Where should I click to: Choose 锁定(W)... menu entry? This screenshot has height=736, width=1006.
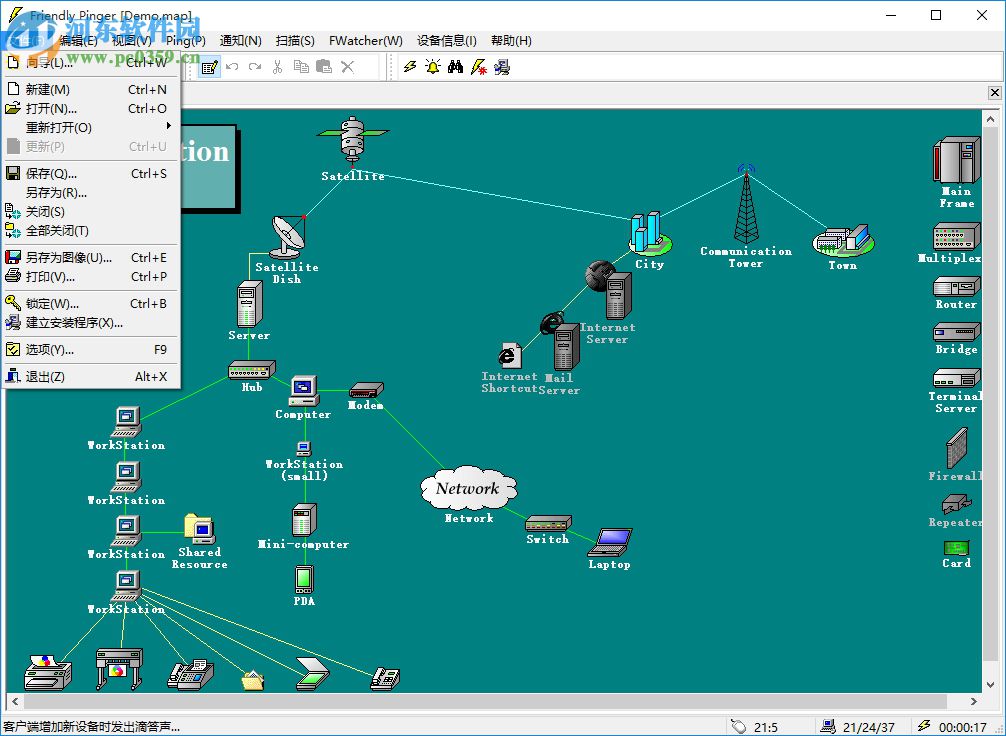[90, 304]
